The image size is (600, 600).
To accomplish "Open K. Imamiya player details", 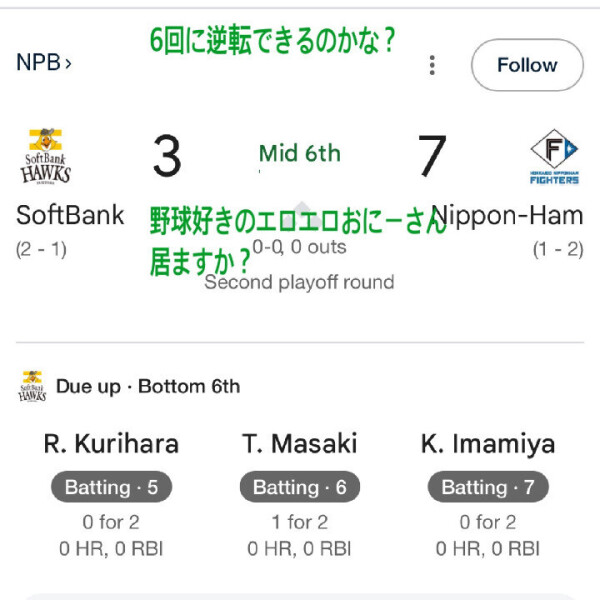I will click(x=488, y=443).
